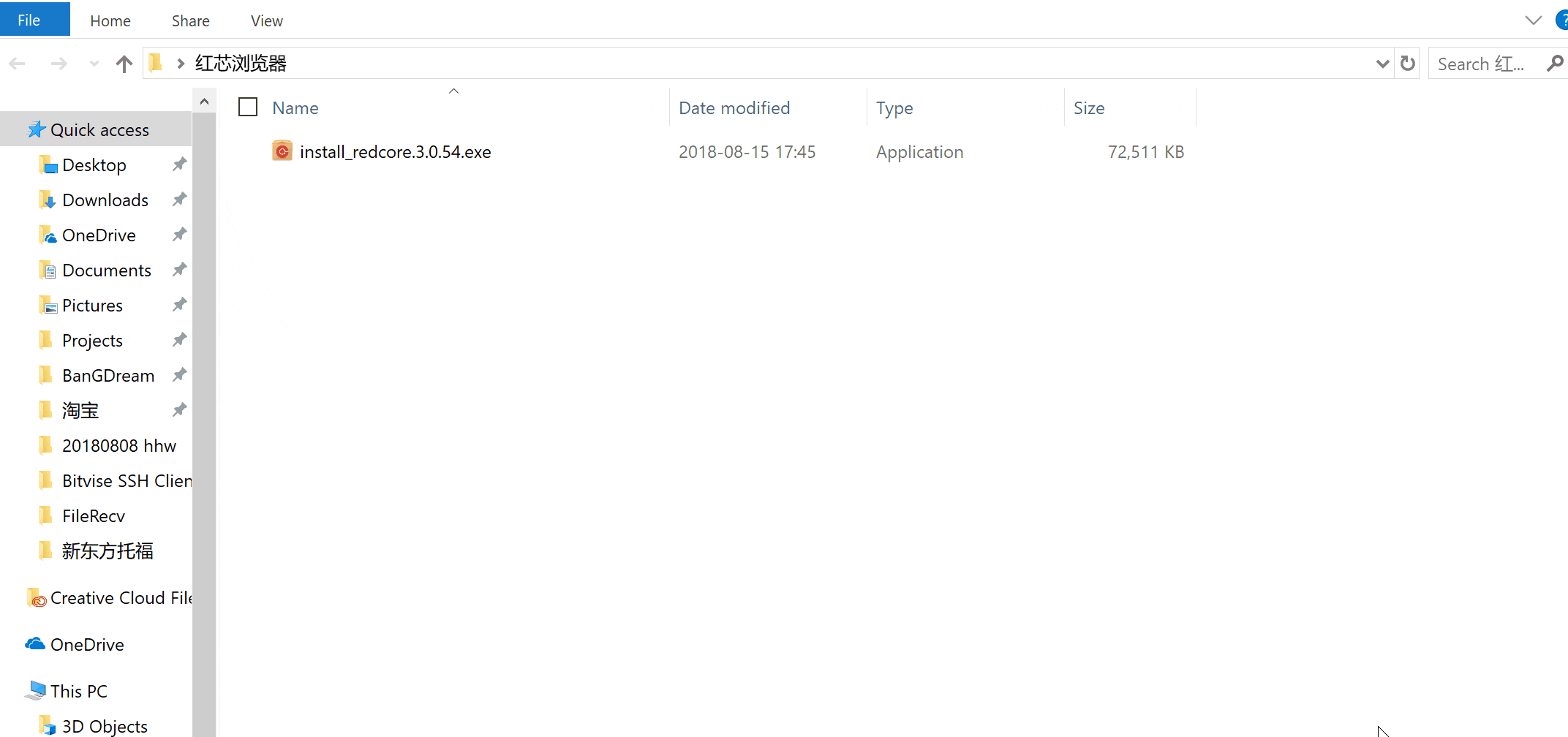Sort files by Date modified column
Viewport: 1568px width, 737px height.
tap(734, 108)
